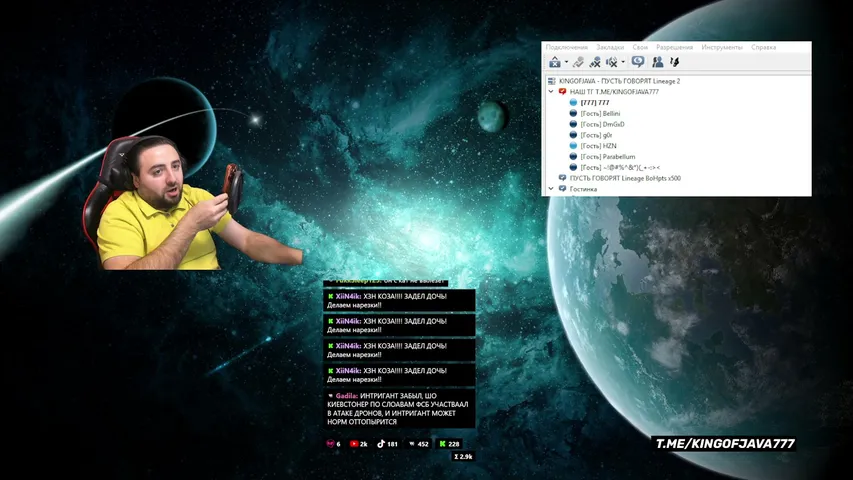Click the Gadila chat message about ИНТРИГАНТ
Screen dimensions: 853x480
399,409
